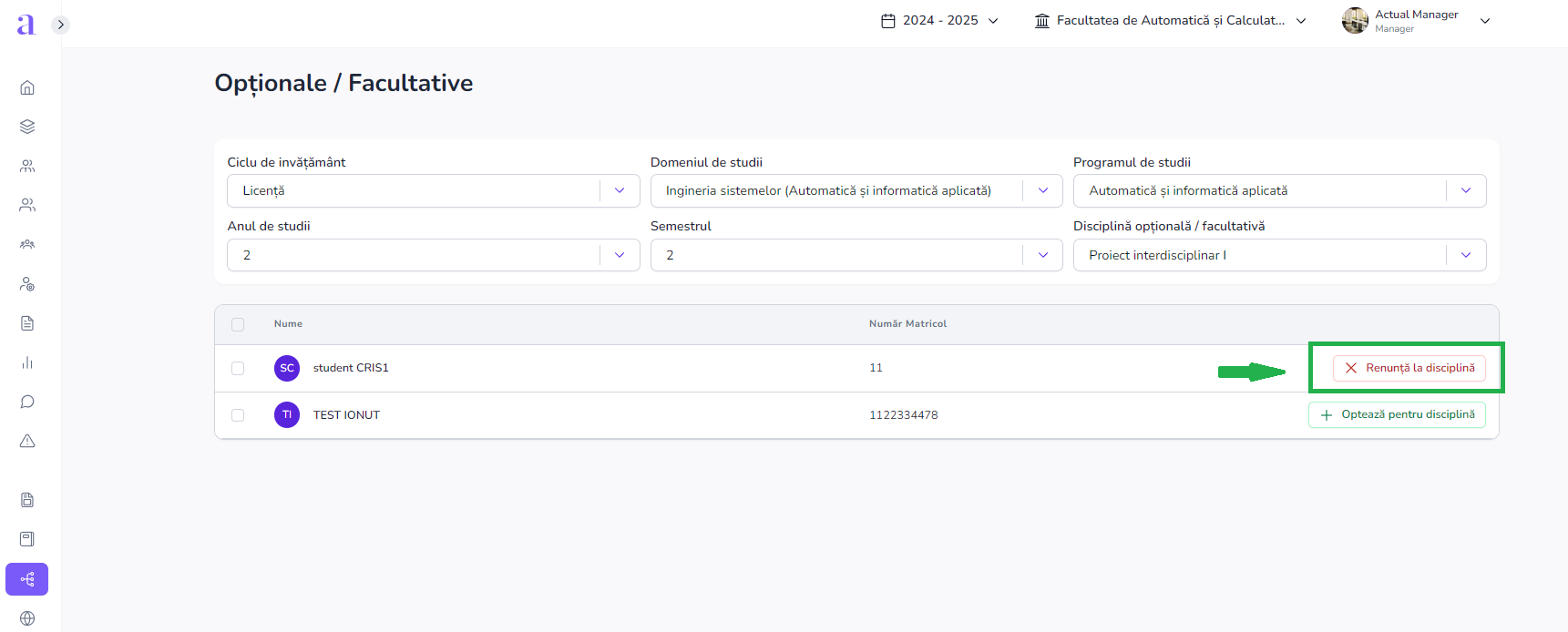Open the Ciclu de învățământ dropdown
Screen dimensions: 1568x632
pyautogui.click(x=433, y=190)
